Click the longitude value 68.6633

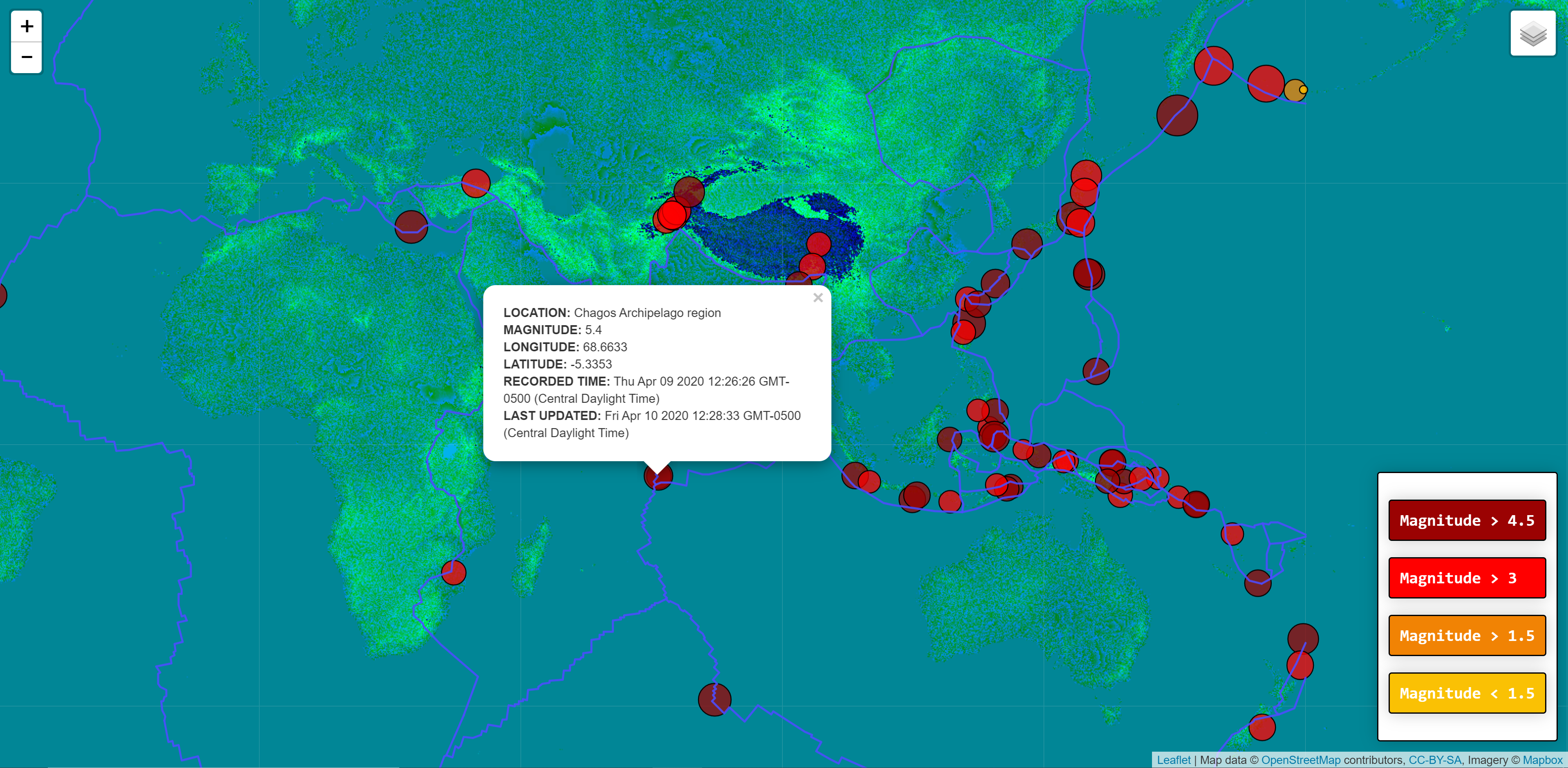604,347
